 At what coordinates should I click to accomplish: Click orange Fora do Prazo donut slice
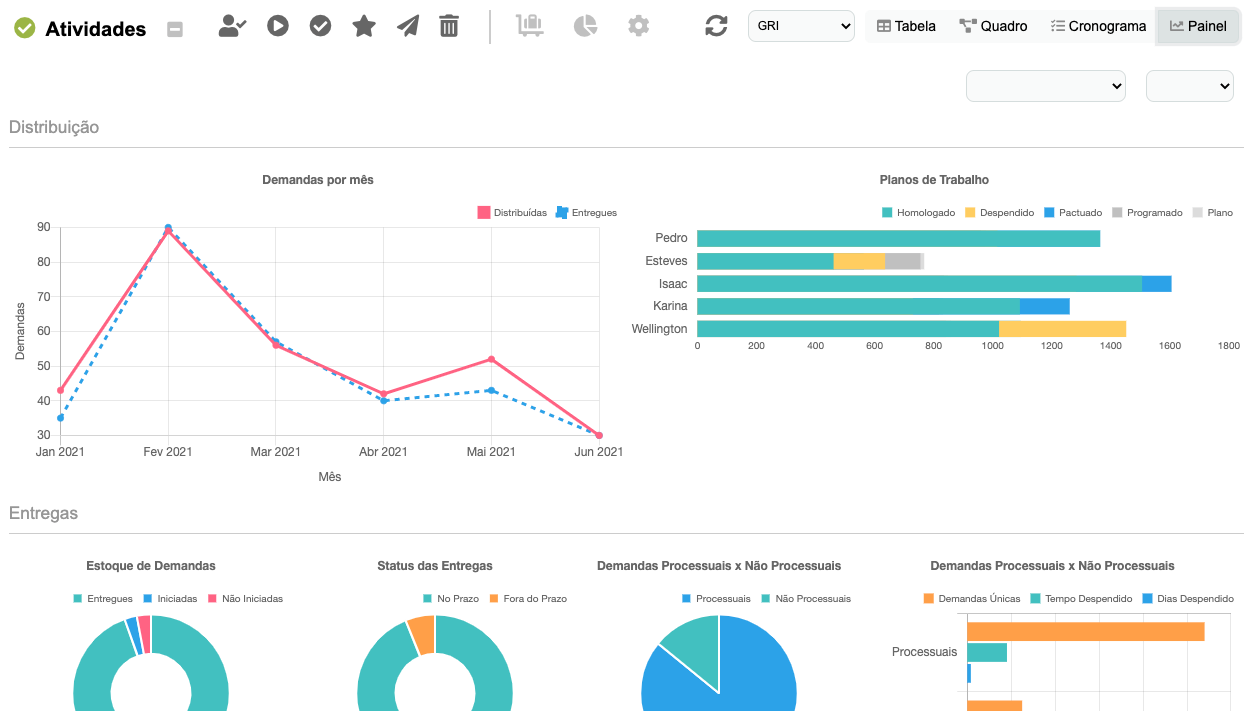422,635
